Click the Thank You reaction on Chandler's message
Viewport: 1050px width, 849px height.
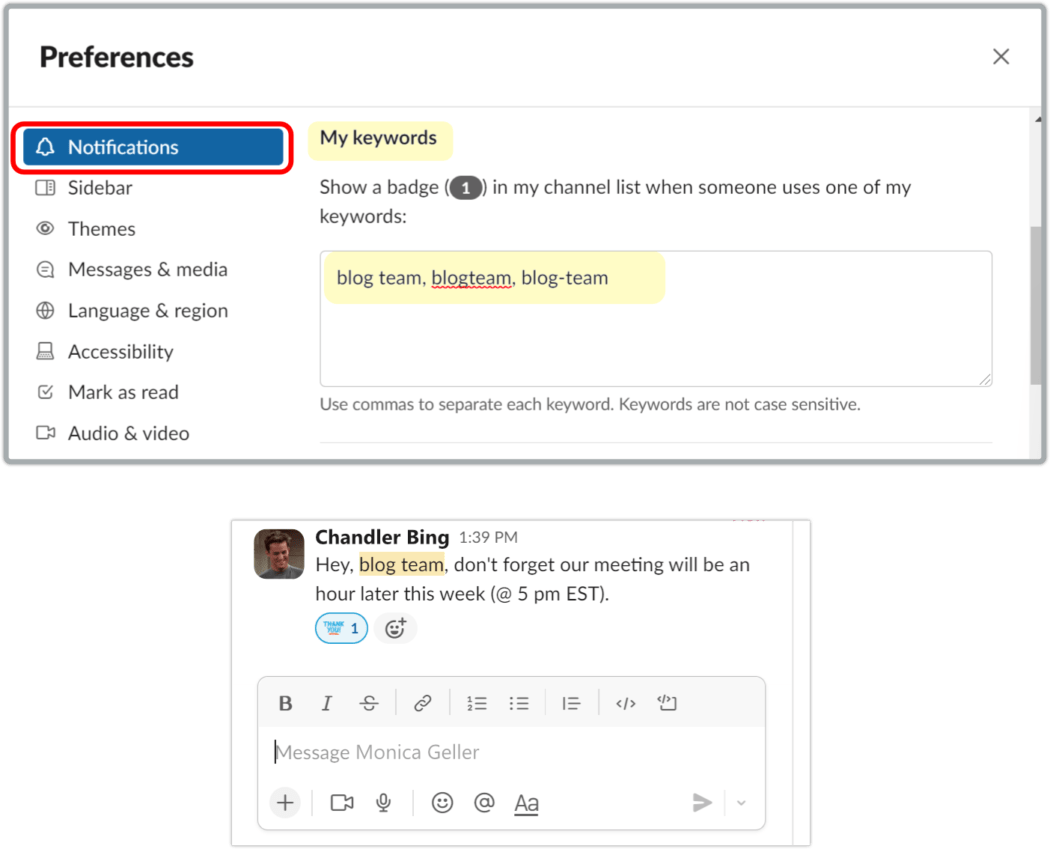[342, 628]
